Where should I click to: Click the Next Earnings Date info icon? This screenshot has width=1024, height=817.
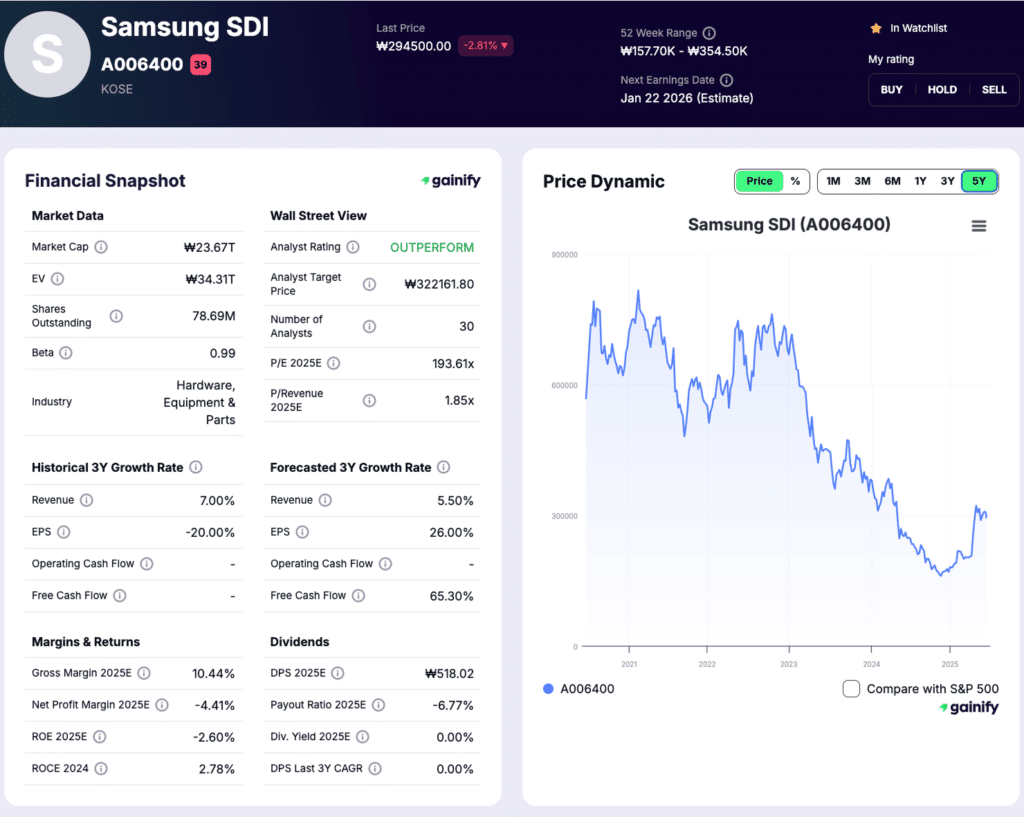tap(727, 80)
